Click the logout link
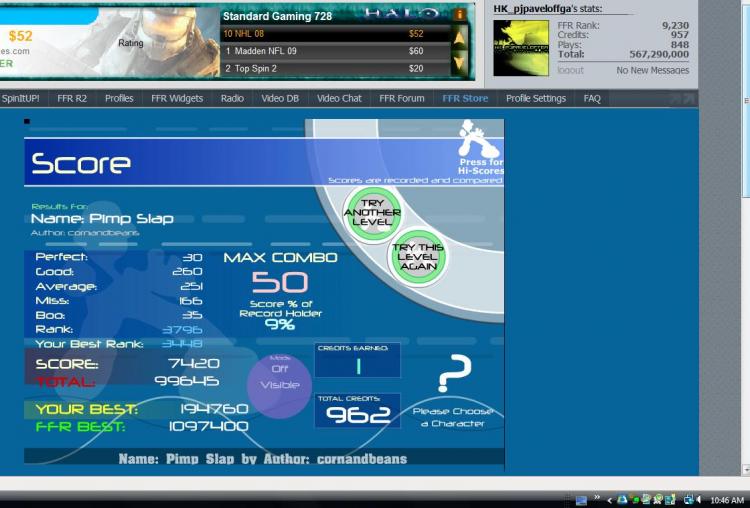Screen dimensions: 750x508 (x=570, y=70)
